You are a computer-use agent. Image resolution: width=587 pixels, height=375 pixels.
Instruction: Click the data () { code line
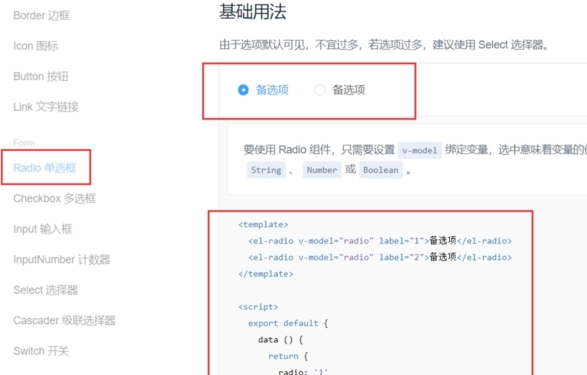281,340
